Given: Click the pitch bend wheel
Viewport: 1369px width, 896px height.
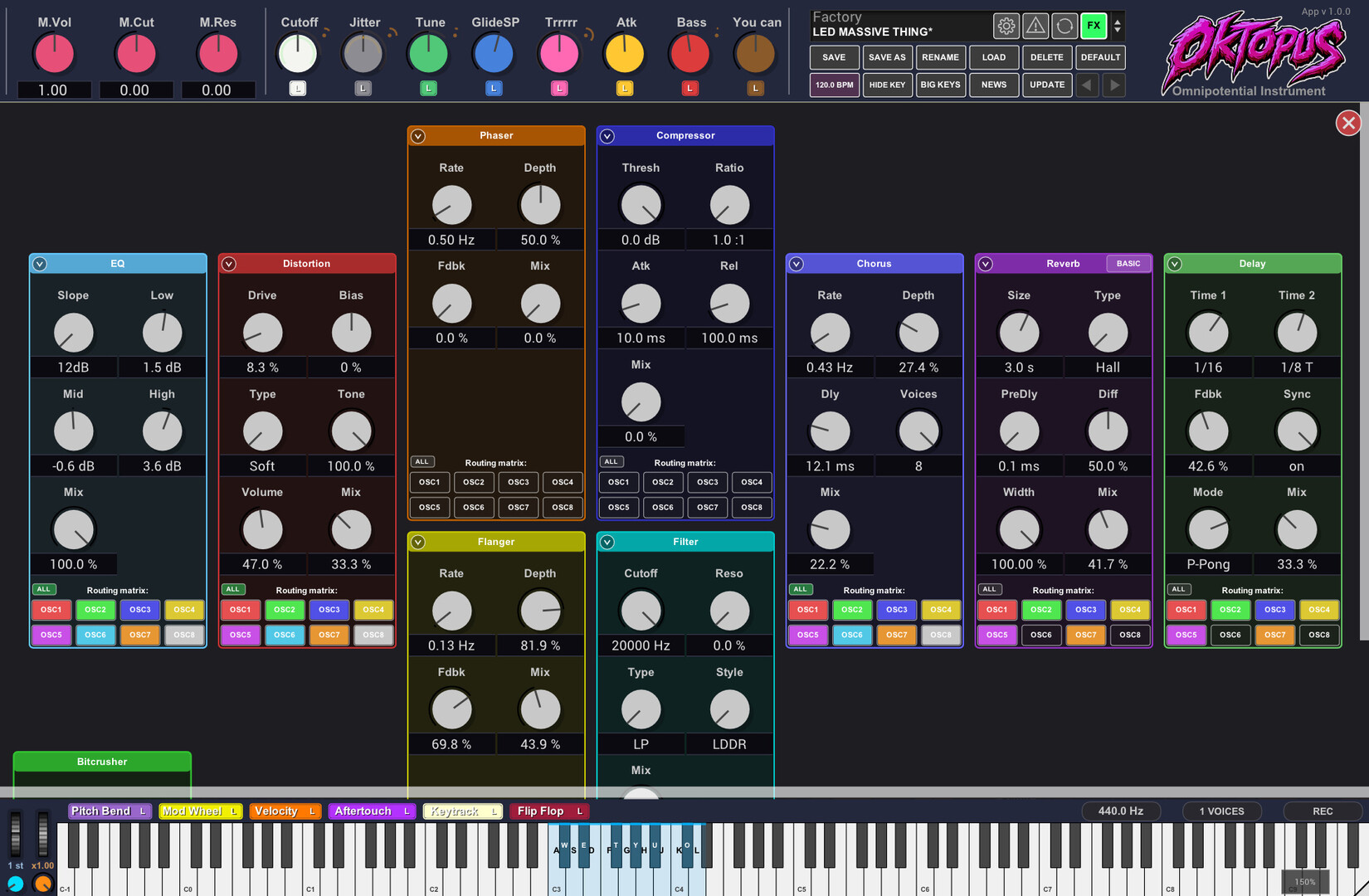Looking at the screenshot, I should tap(15, 835).
